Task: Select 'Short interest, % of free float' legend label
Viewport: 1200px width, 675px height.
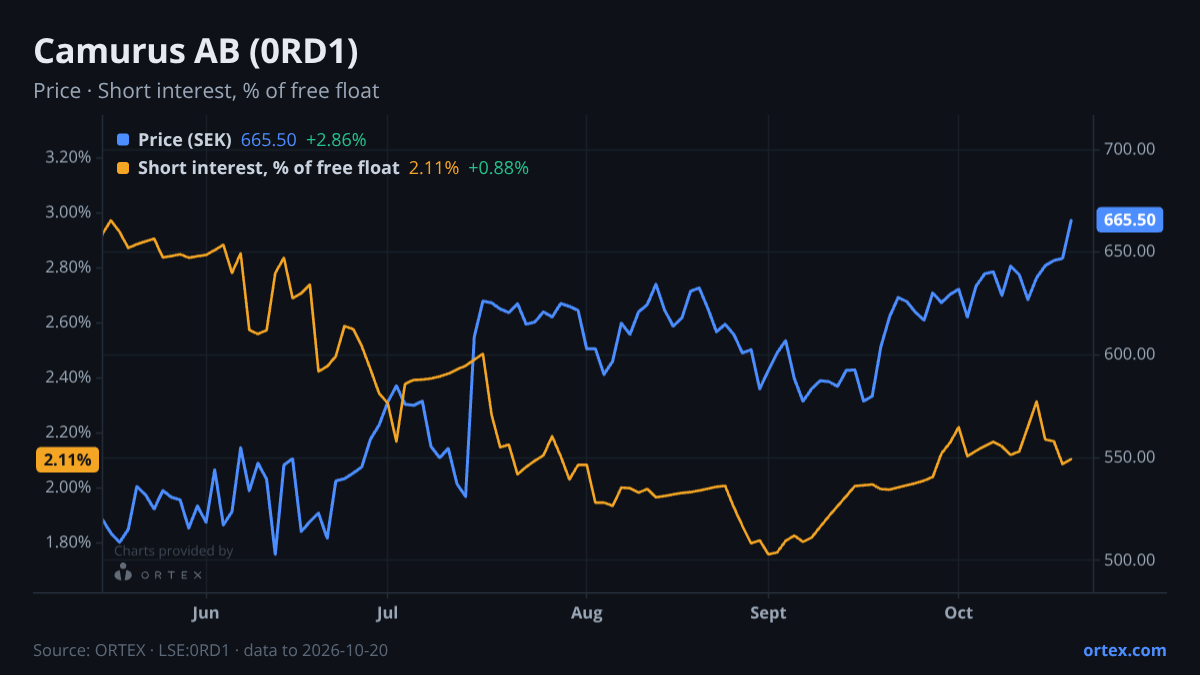Action: (x=269, y=168)
